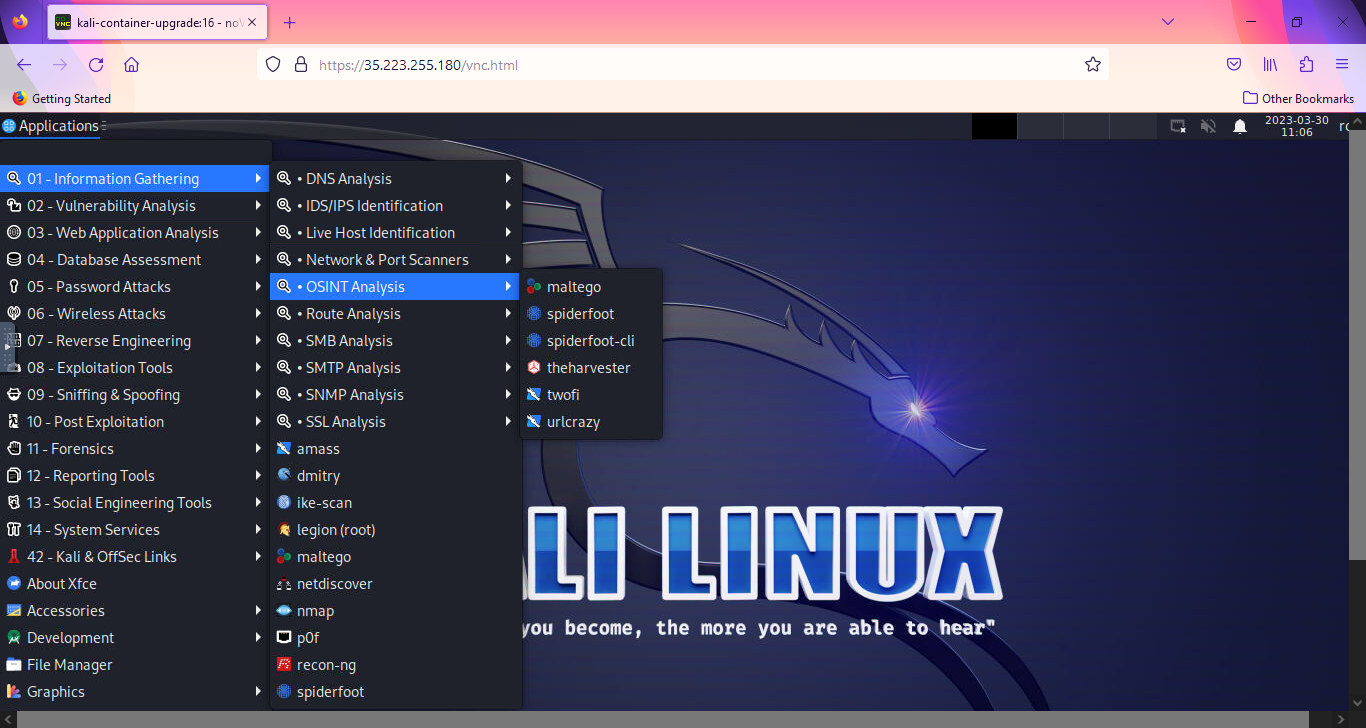1366x728 pixels.
Task: Open the Getting Started bookmark
Action: pos(62,98)
